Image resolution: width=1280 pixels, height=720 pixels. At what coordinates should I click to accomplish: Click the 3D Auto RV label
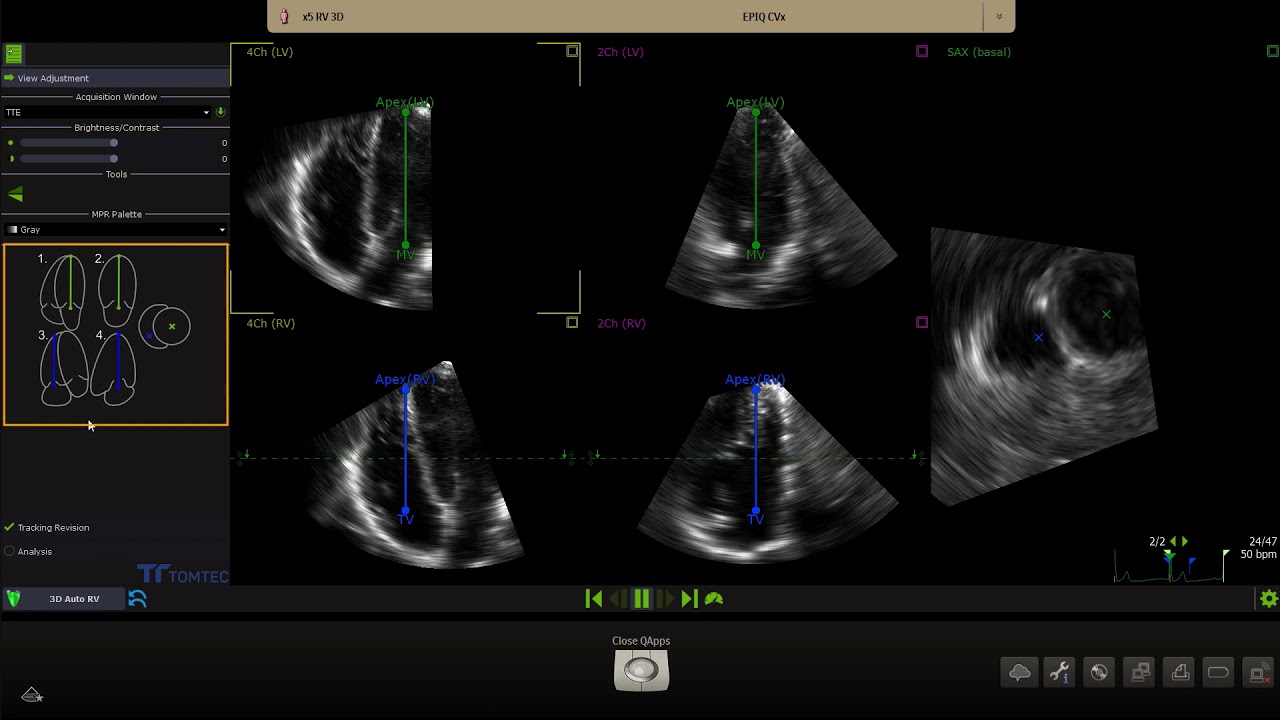click(x=74, y=599)
